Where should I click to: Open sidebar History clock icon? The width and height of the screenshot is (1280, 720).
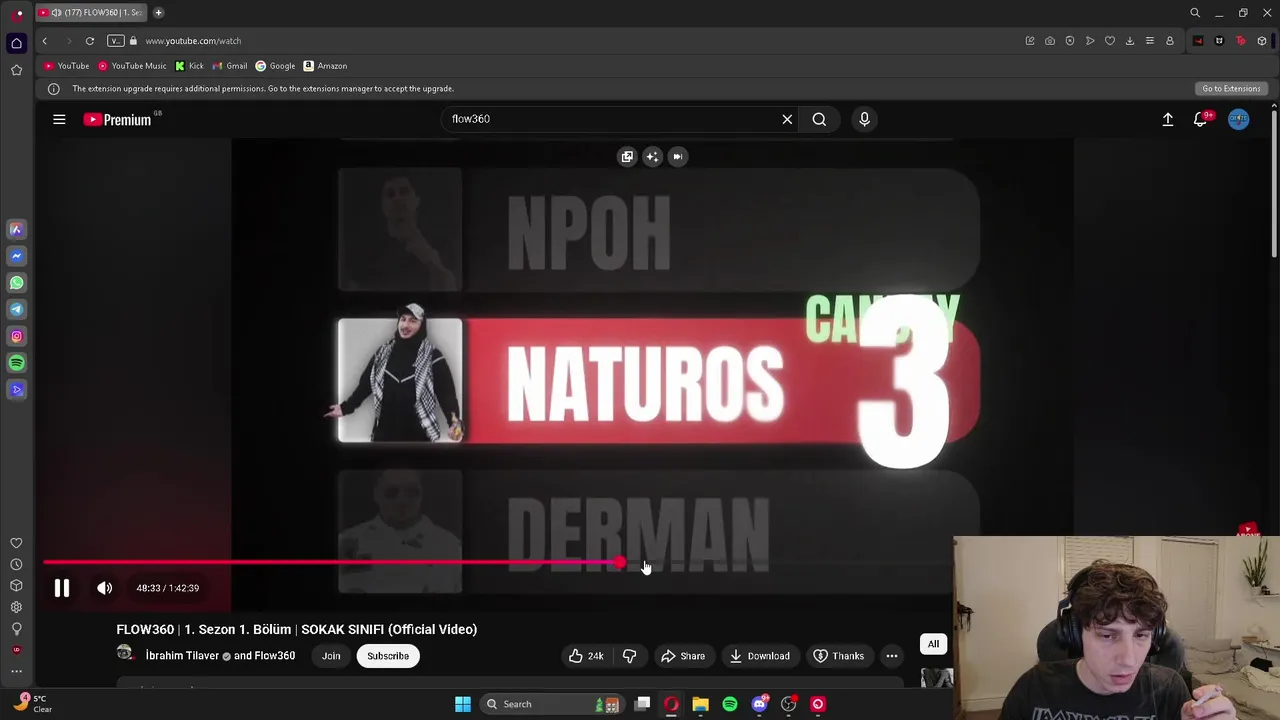click(x=16, y=564)
